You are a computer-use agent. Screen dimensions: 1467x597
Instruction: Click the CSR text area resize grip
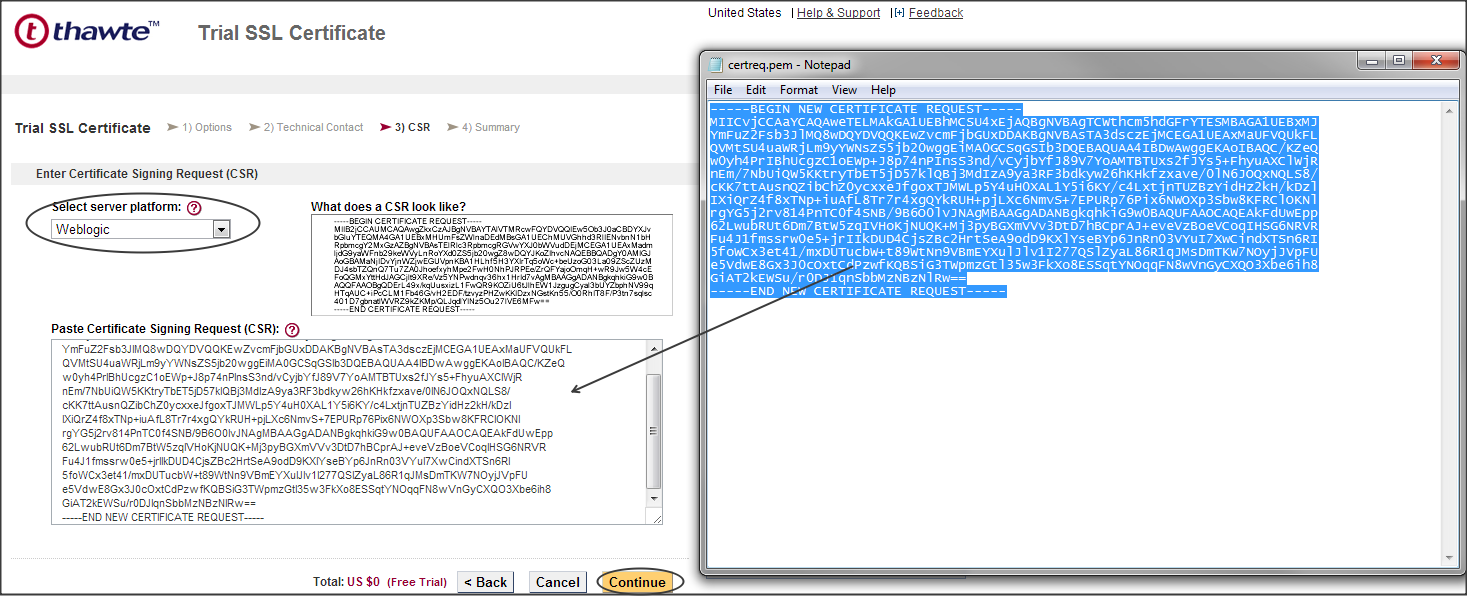coord(655,517)
